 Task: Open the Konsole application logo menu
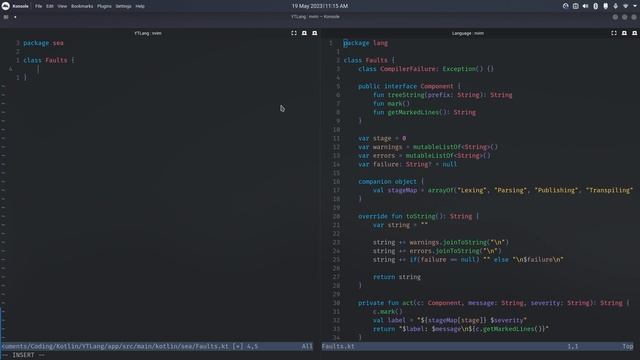6,6
